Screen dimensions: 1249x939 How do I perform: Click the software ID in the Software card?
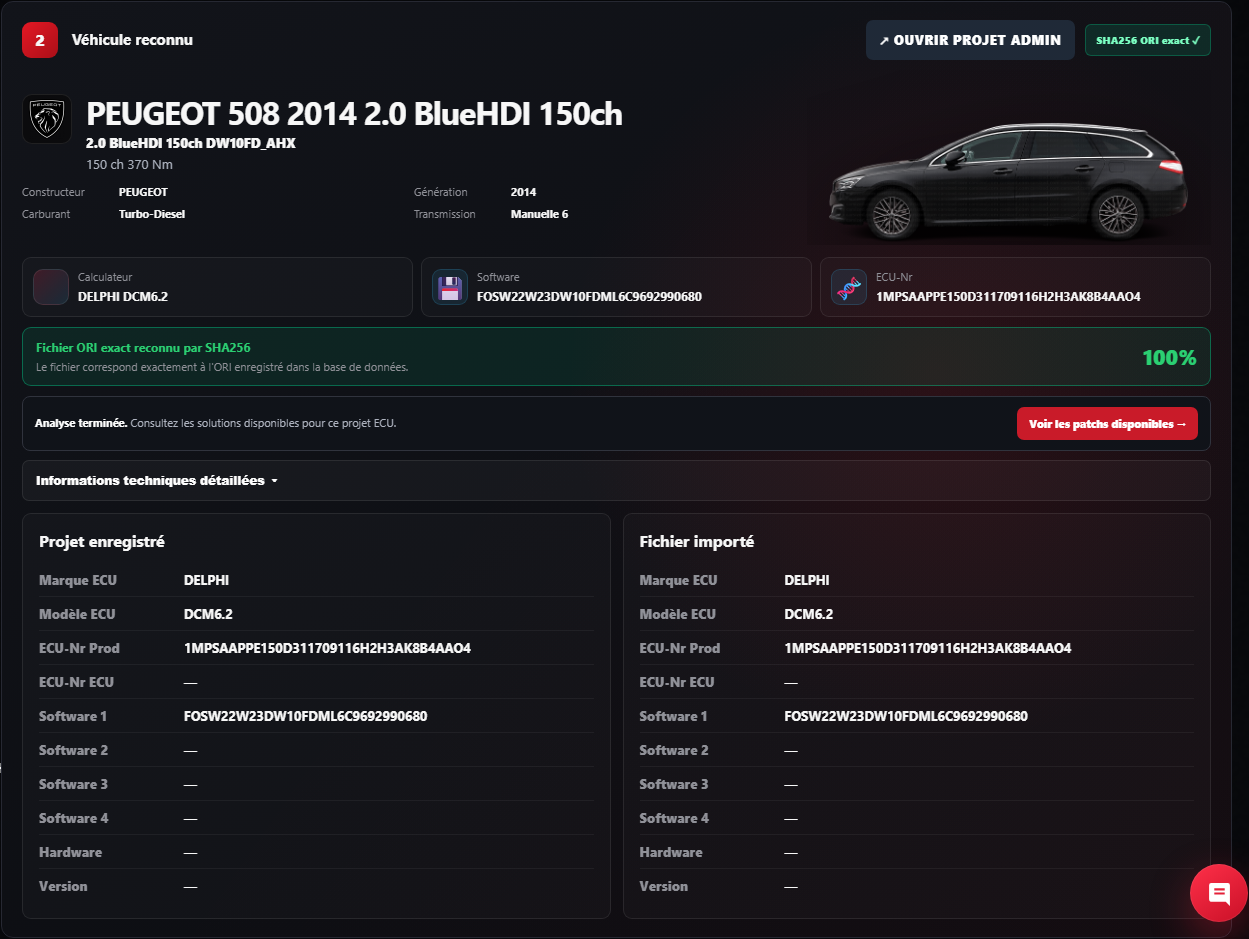589,296
